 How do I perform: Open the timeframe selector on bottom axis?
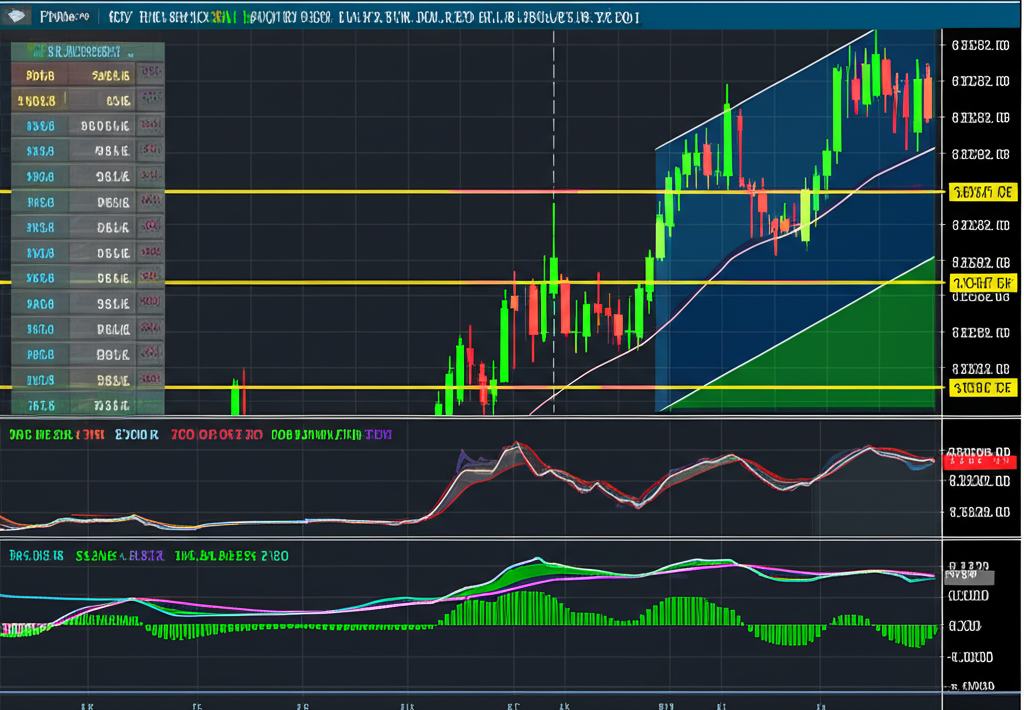(x=88, y=703)
